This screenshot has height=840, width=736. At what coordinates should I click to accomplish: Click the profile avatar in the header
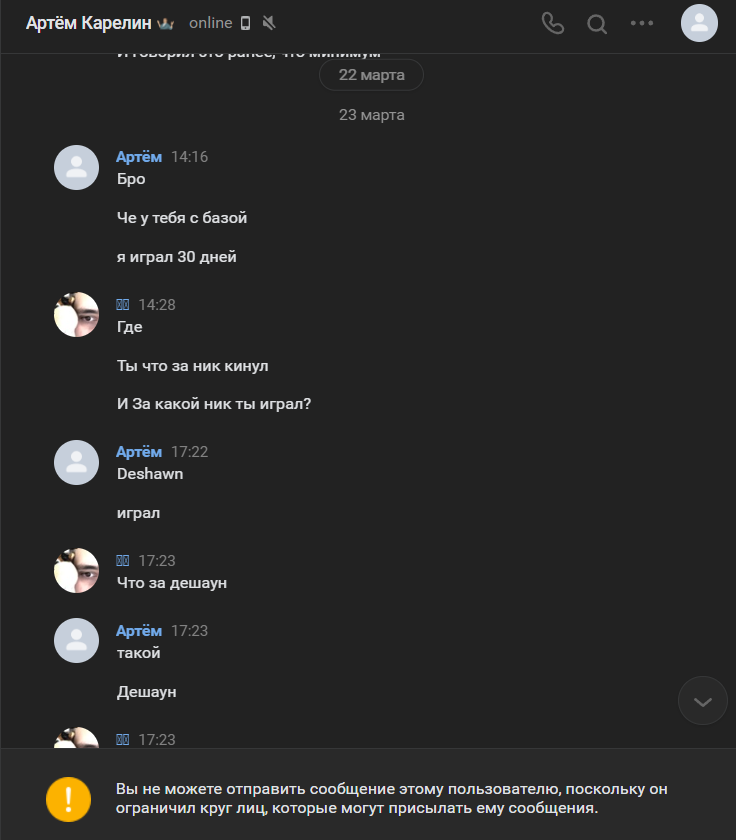[699, 23]
